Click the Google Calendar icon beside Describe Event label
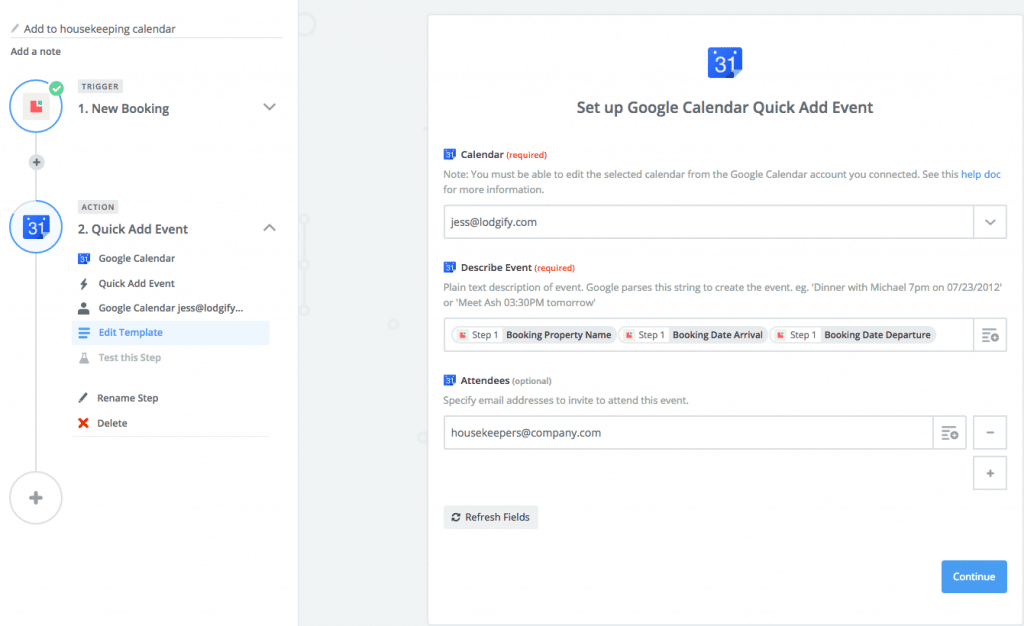The width and height of the screenshot is (1024, 626). click(449, 268)
